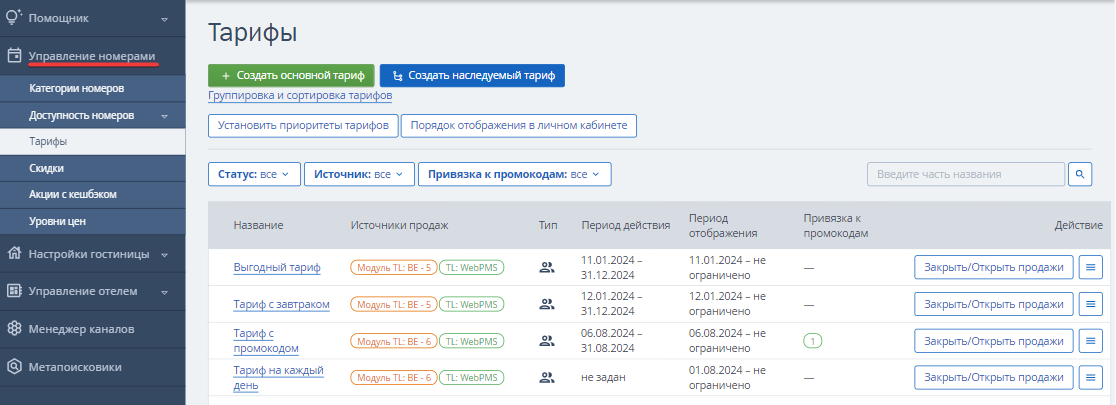This screenshot has height=405, width=1116.
Task: Click Порядок отображения в личном кабинете
Action: point(518,125)
